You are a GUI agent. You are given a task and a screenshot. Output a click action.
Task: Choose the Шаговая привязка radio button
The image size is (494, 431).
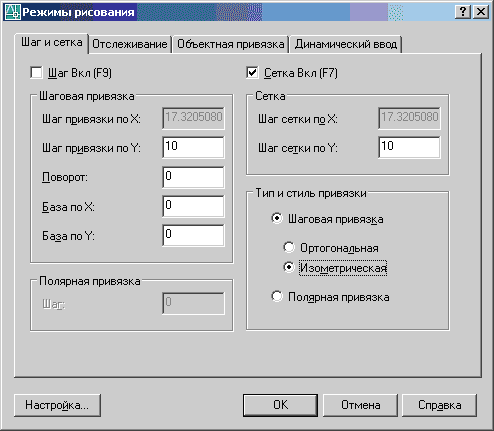point(277,219)
